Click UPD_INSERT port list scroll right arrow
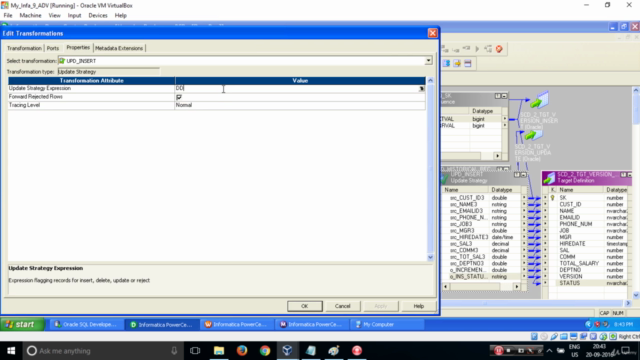 coord(517,287)
